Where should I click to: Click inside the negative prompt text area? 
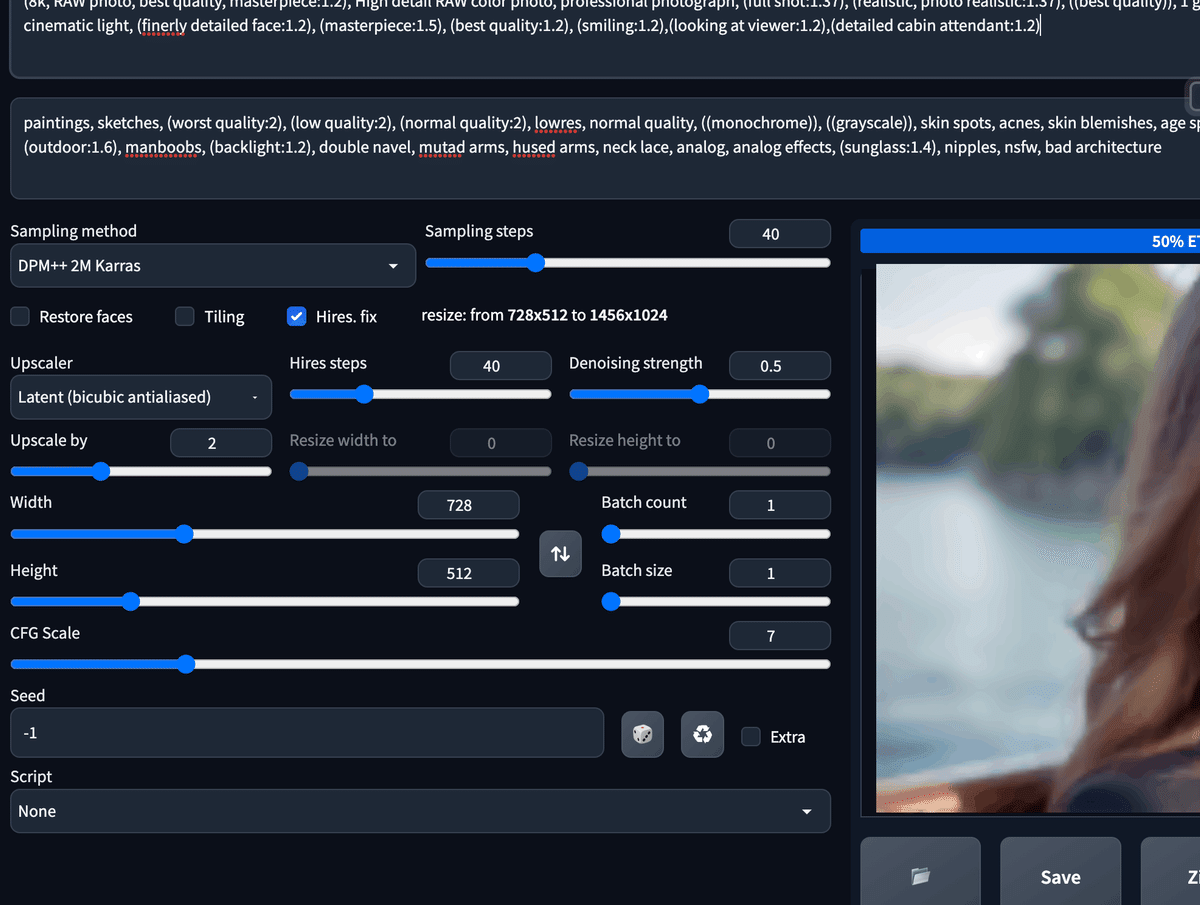pos(604,148)
